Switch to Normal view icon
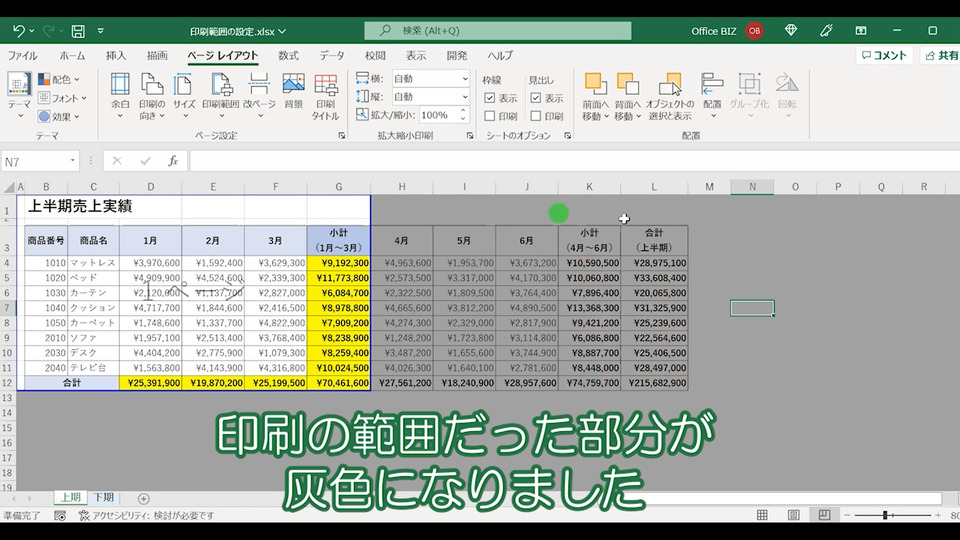Screen dimensions: 960x540 point(762,516)
